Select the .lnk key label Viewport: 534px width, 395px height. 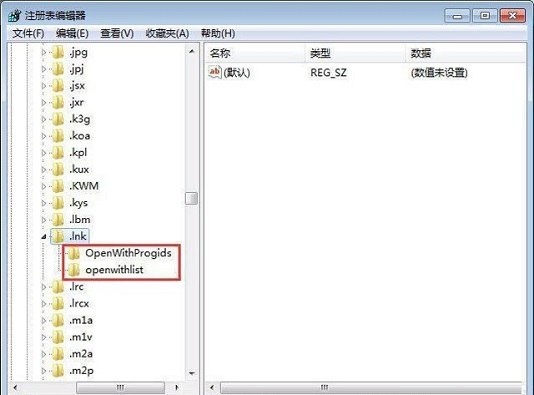pyautogui.click(x=78, y=236)
